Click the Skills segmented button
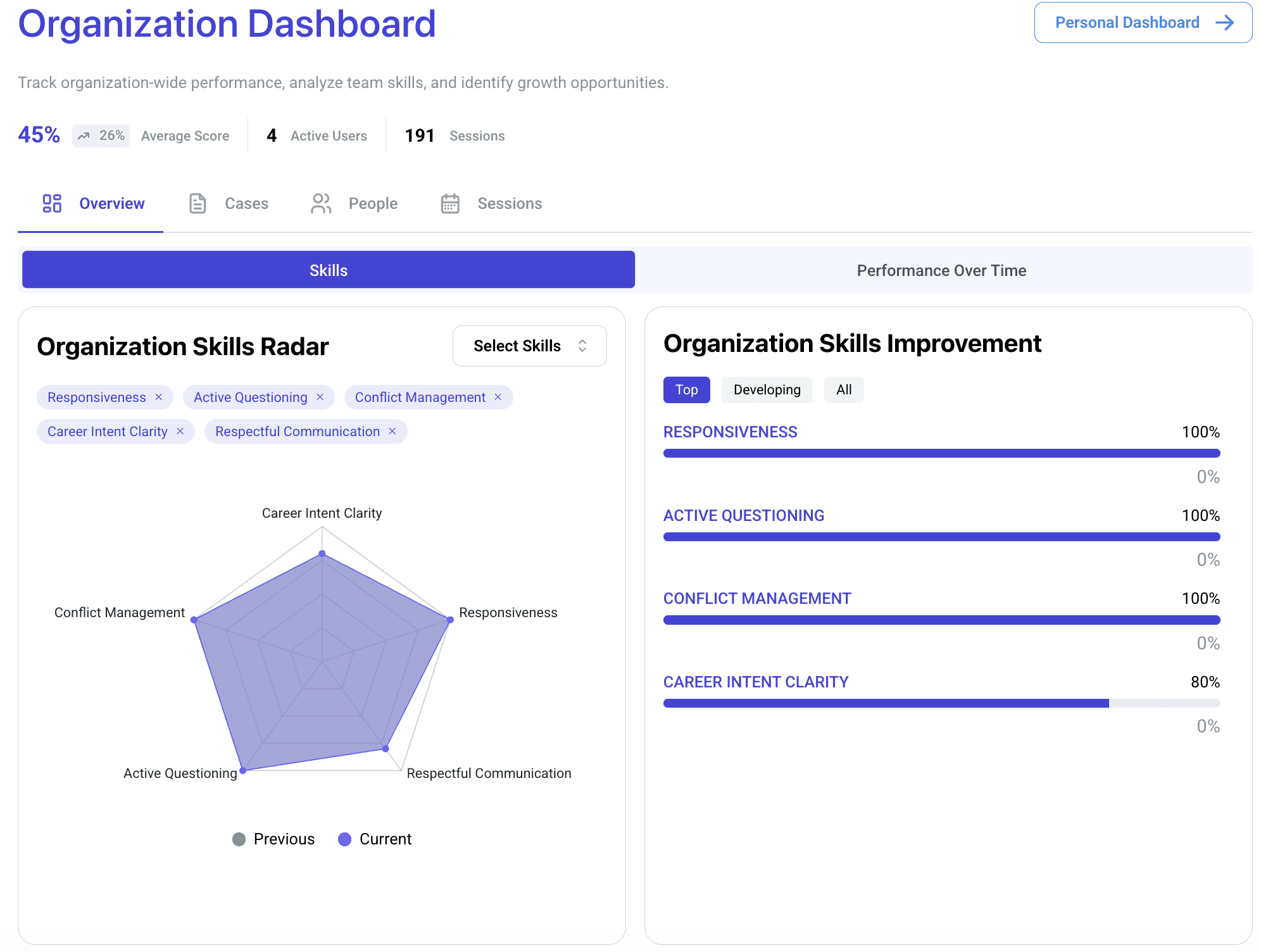The height and width of the screenshot is (952, 1261). (x=329, y=270)
